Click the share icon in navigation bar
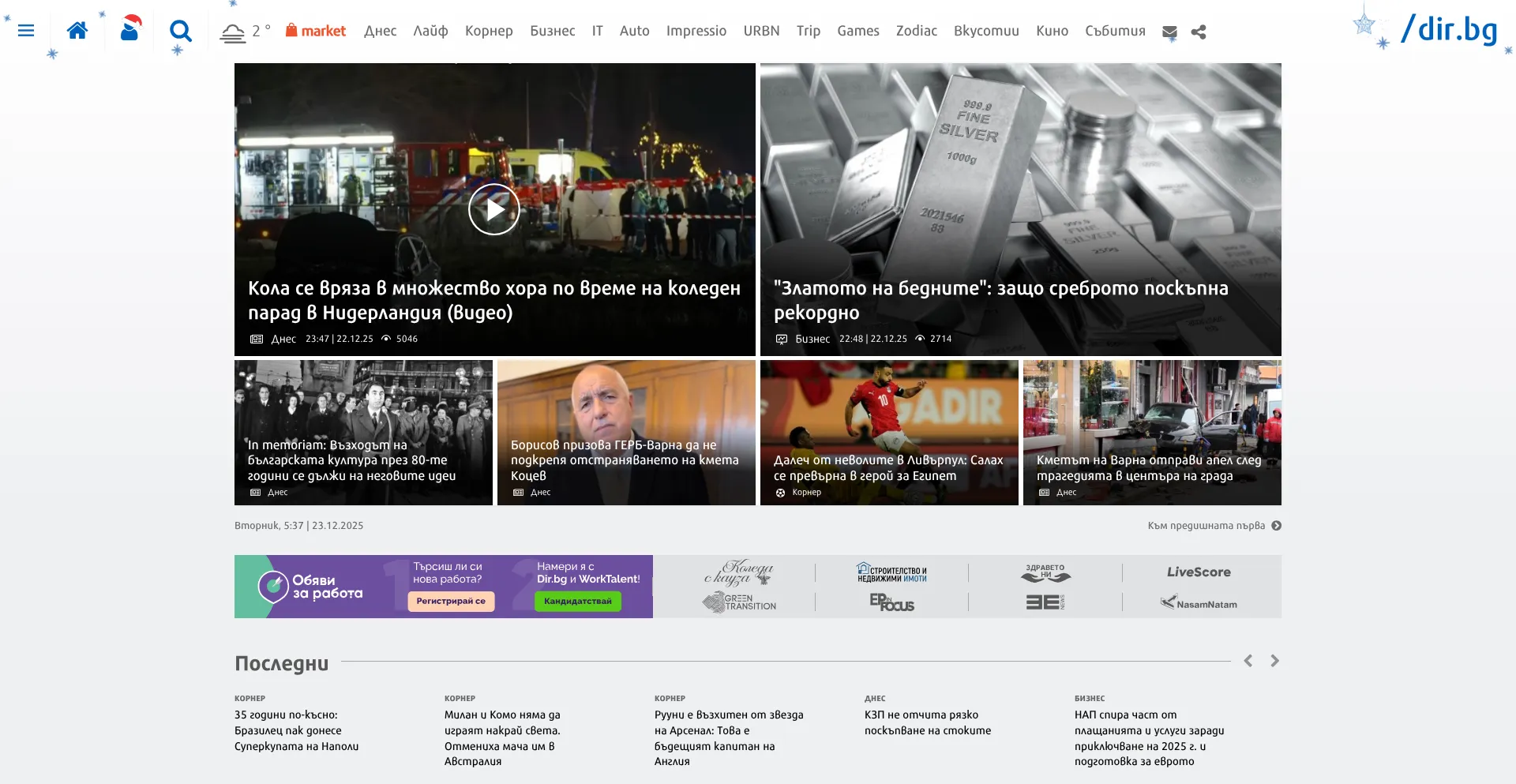The image size is (1516, 784). [1199, 32]
